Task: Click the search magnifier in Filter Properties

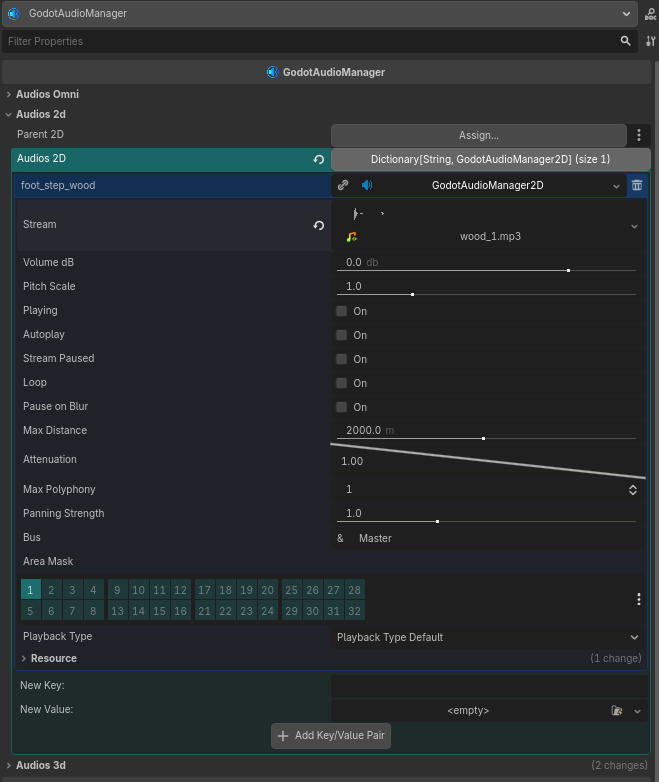Action: tap(625, 41)
